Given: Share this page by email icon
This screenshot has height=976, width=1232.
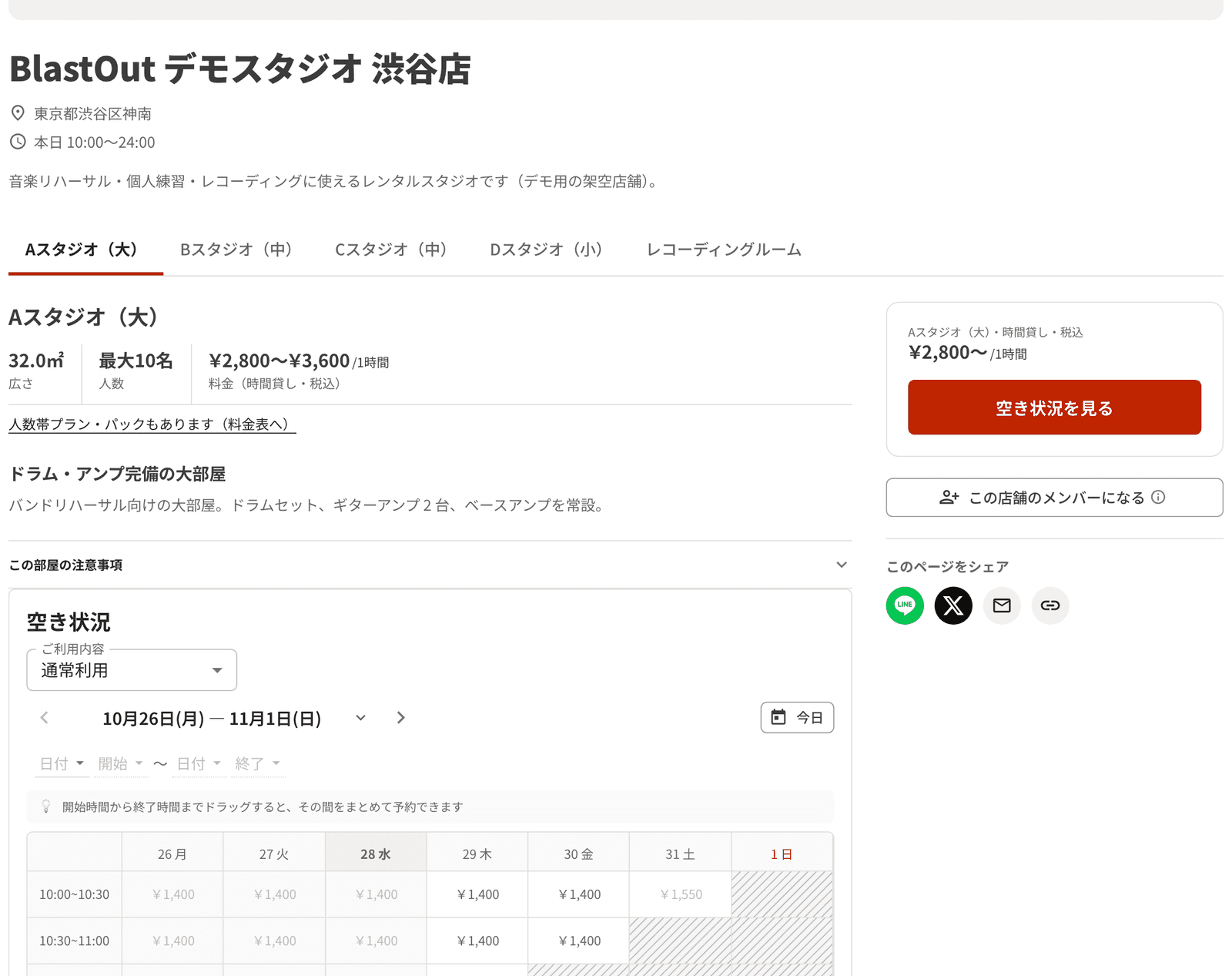Looking at the screenshot, I should (x=1002, y=605).
